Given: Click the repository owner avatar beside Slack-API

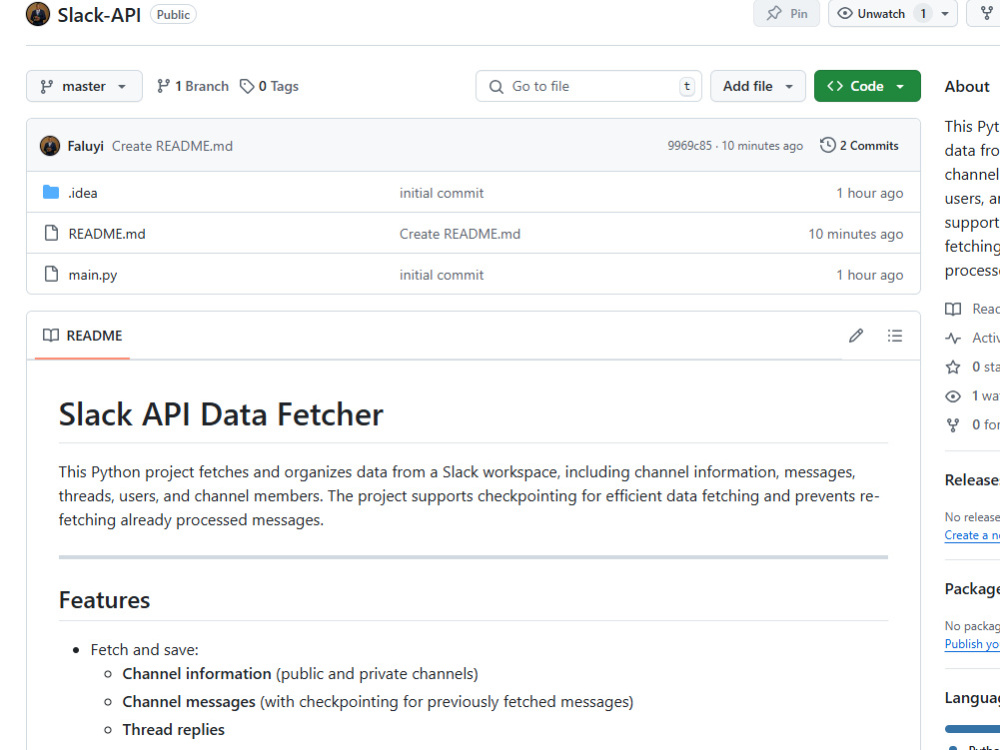Looking at the screenshot, I should pos(38,14).
